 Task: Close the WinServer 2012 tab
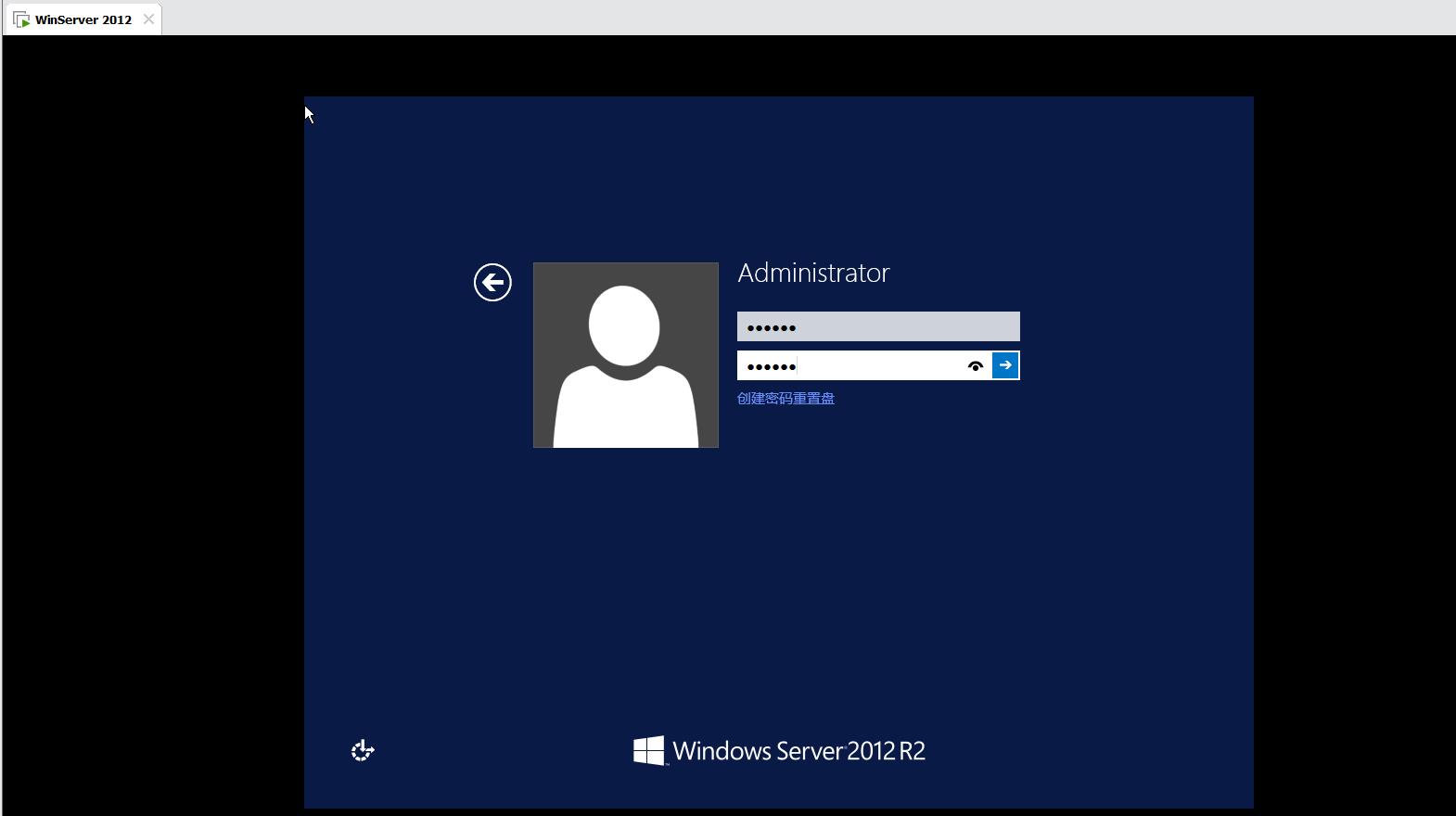tap(148, 19)
